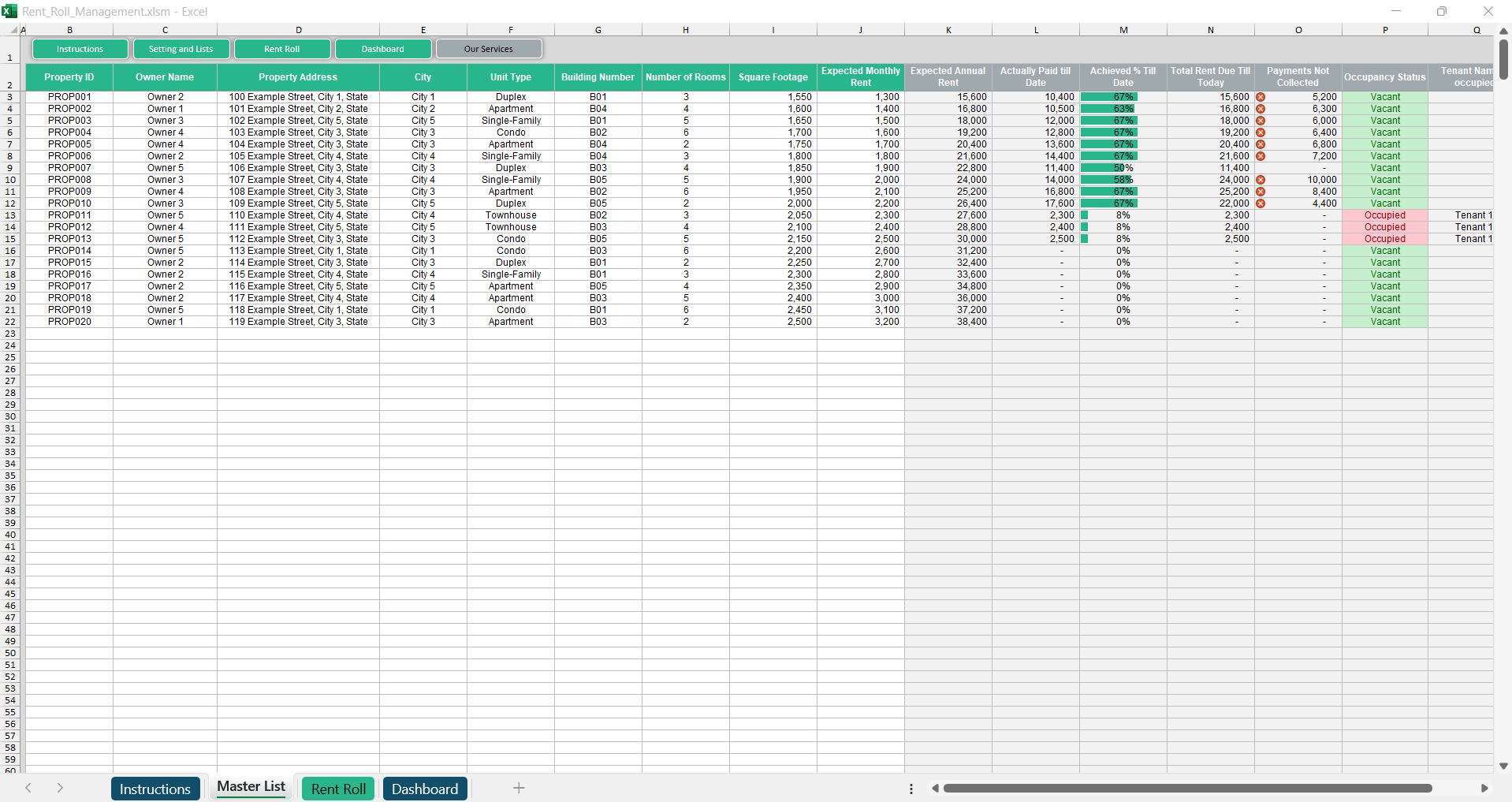Click the next sheet navigation arrow

point(60,788)
